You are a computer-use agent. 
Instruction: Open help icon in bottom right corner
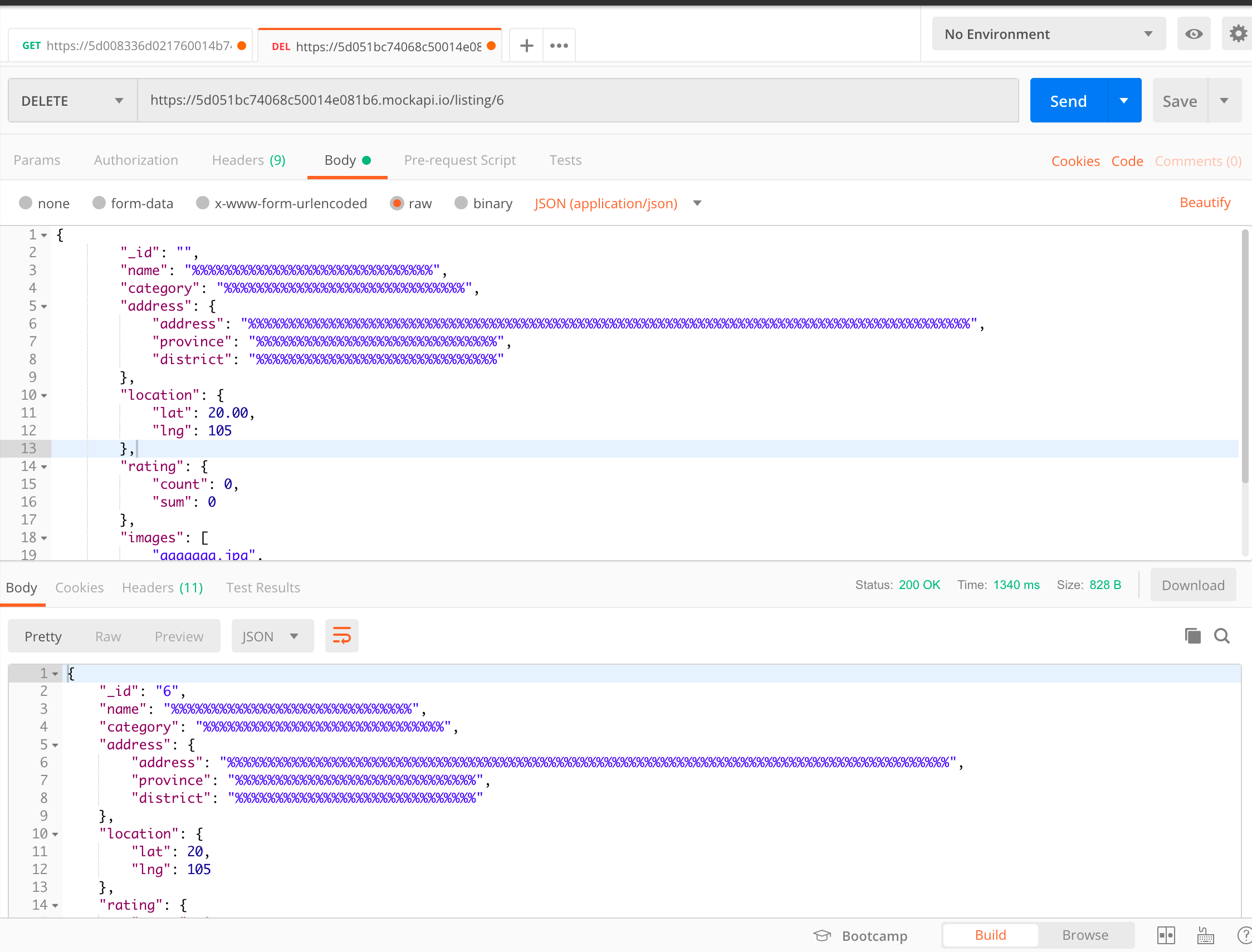(x=1245, y=935)
